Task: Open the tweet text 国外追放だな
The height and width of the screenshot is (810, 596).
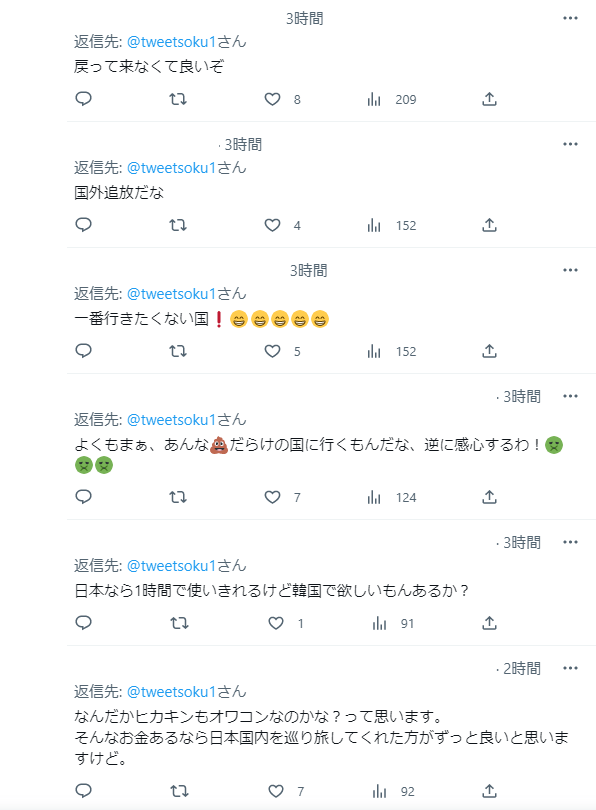Action: click(119, 193)
